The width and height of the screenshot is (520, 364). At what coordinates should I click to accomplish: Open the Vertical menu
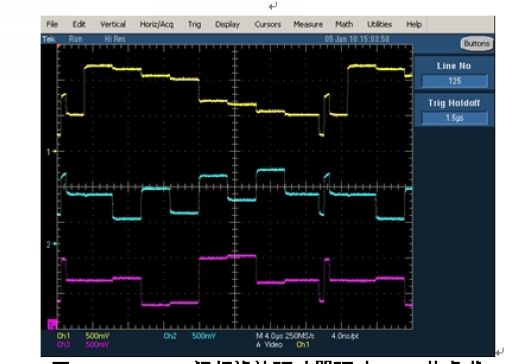click(x=113, y=24)
